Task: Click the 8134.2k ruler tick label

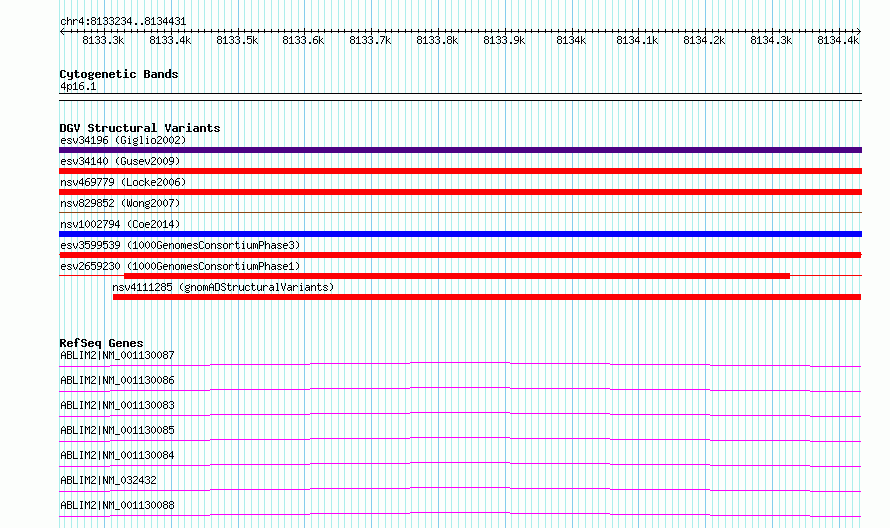Action: [x=705, y=41]
